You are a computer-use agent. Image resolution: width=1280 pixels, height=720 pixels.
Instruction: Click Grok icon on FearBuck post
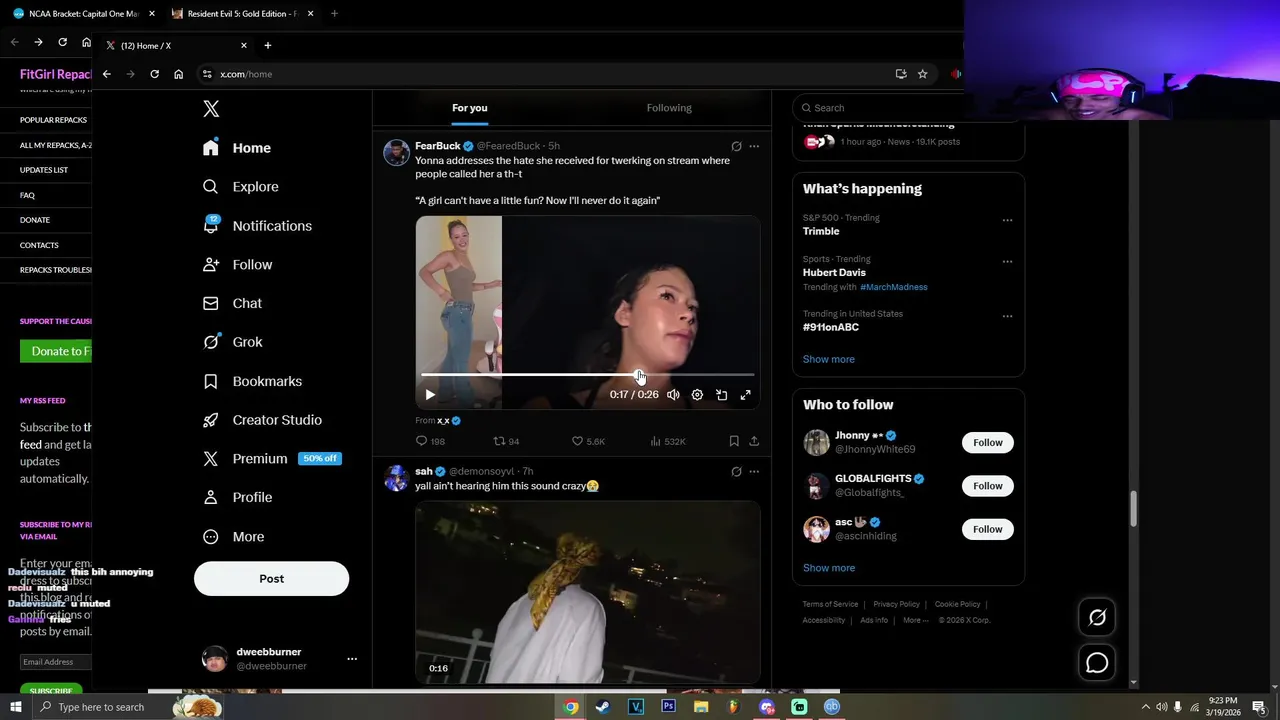[x=736, y=146]
